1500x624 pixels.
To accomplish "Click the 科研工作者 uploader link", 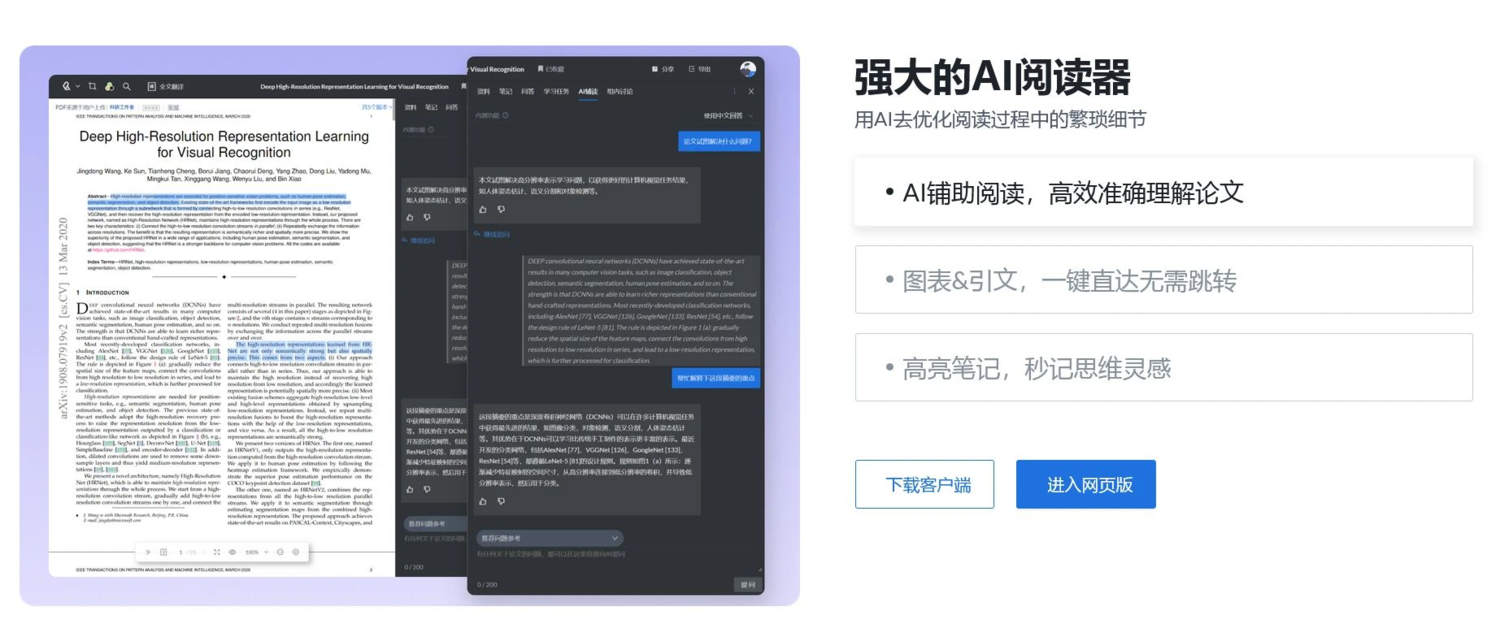I will coord(122,107).
